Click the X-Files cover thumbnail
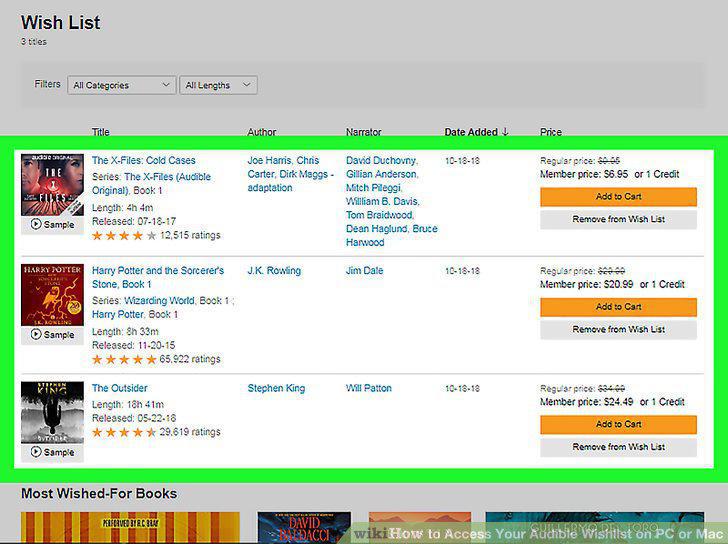Screen dimensions: 728x544 [52, 185]
